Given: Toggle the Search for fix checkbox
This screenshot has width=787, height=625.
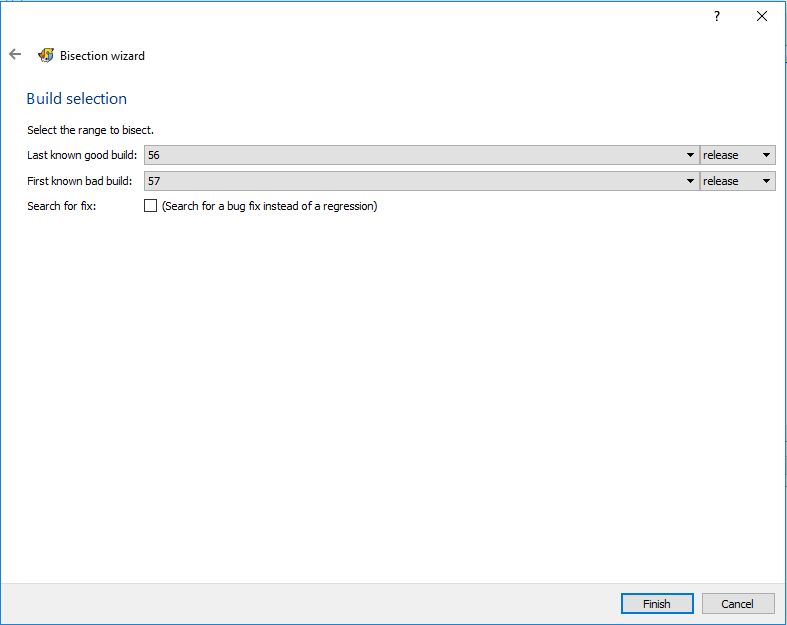Looking at the screenshot, I should 151,206.
